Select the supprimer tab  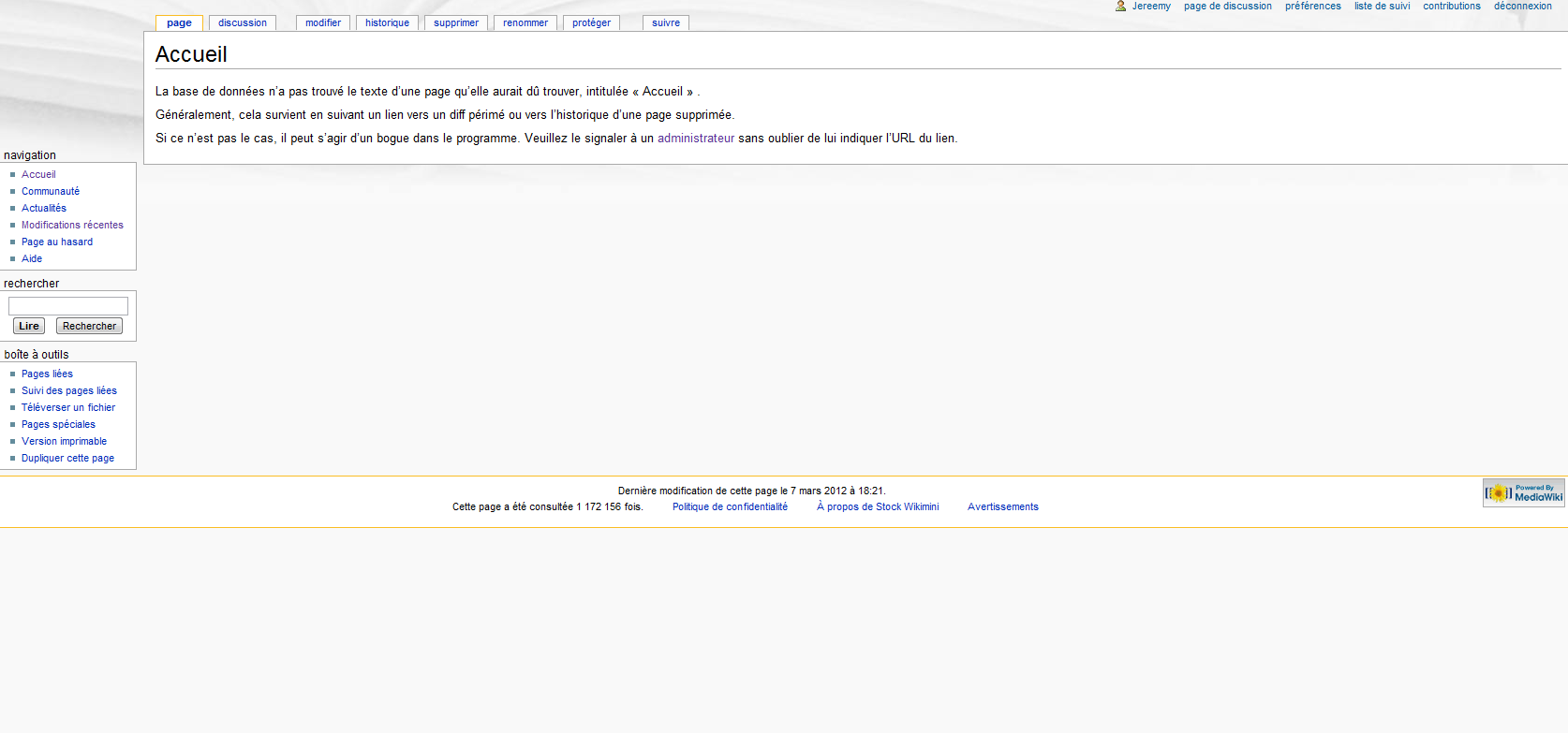click(456, 23)
